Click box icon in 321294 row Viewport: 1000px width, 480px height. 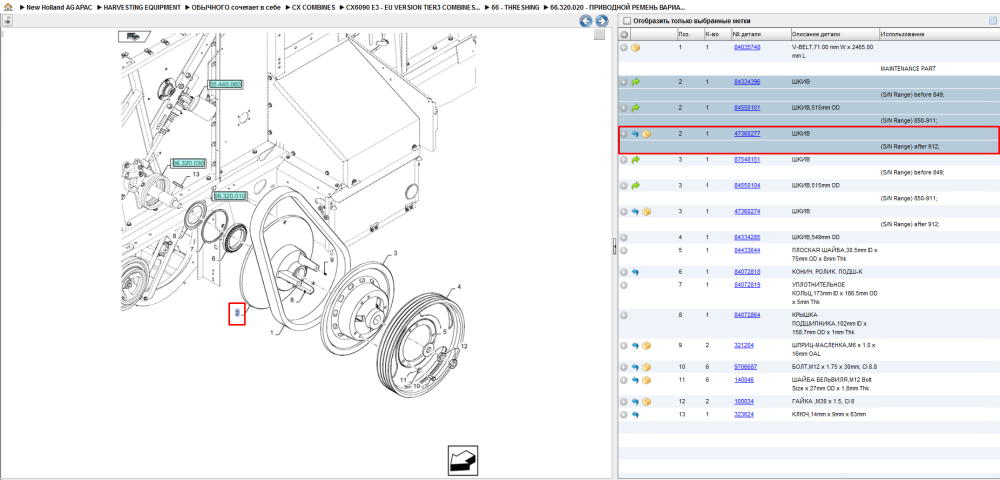(x=646, y=345)
